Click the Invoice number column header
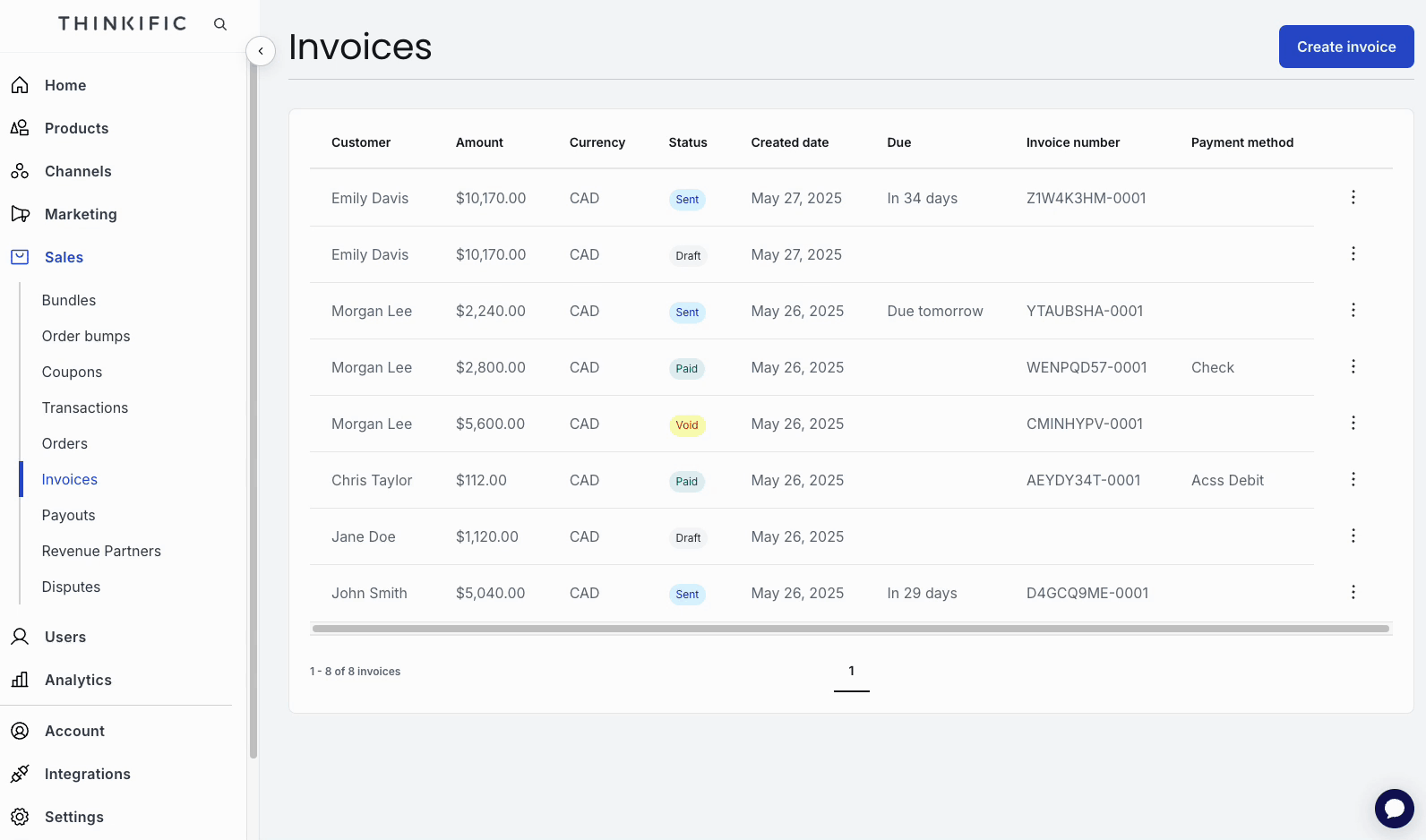 click(x=1073, y=142)
